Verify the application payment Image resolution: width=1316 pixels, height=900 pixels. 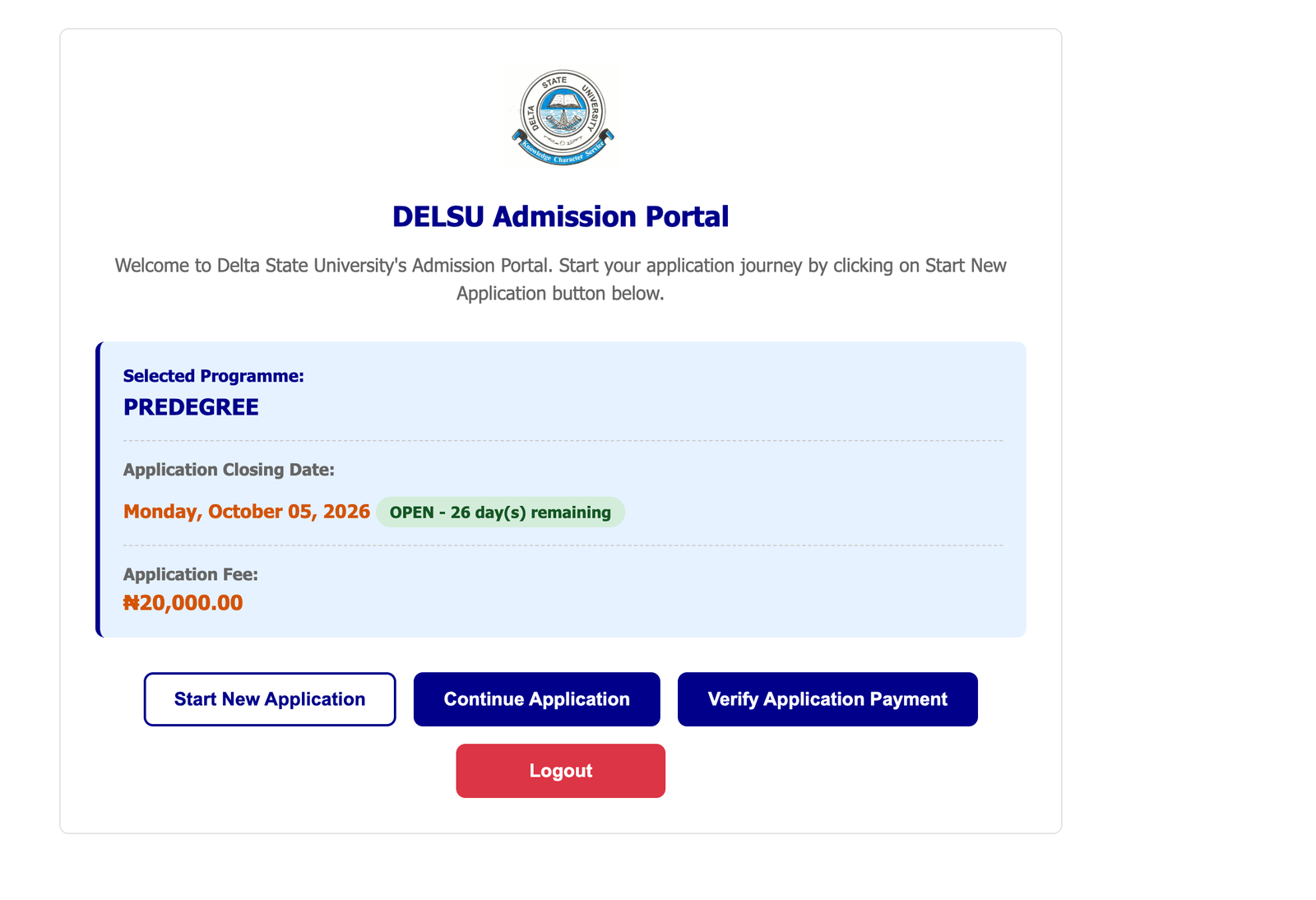coord(827,699)
